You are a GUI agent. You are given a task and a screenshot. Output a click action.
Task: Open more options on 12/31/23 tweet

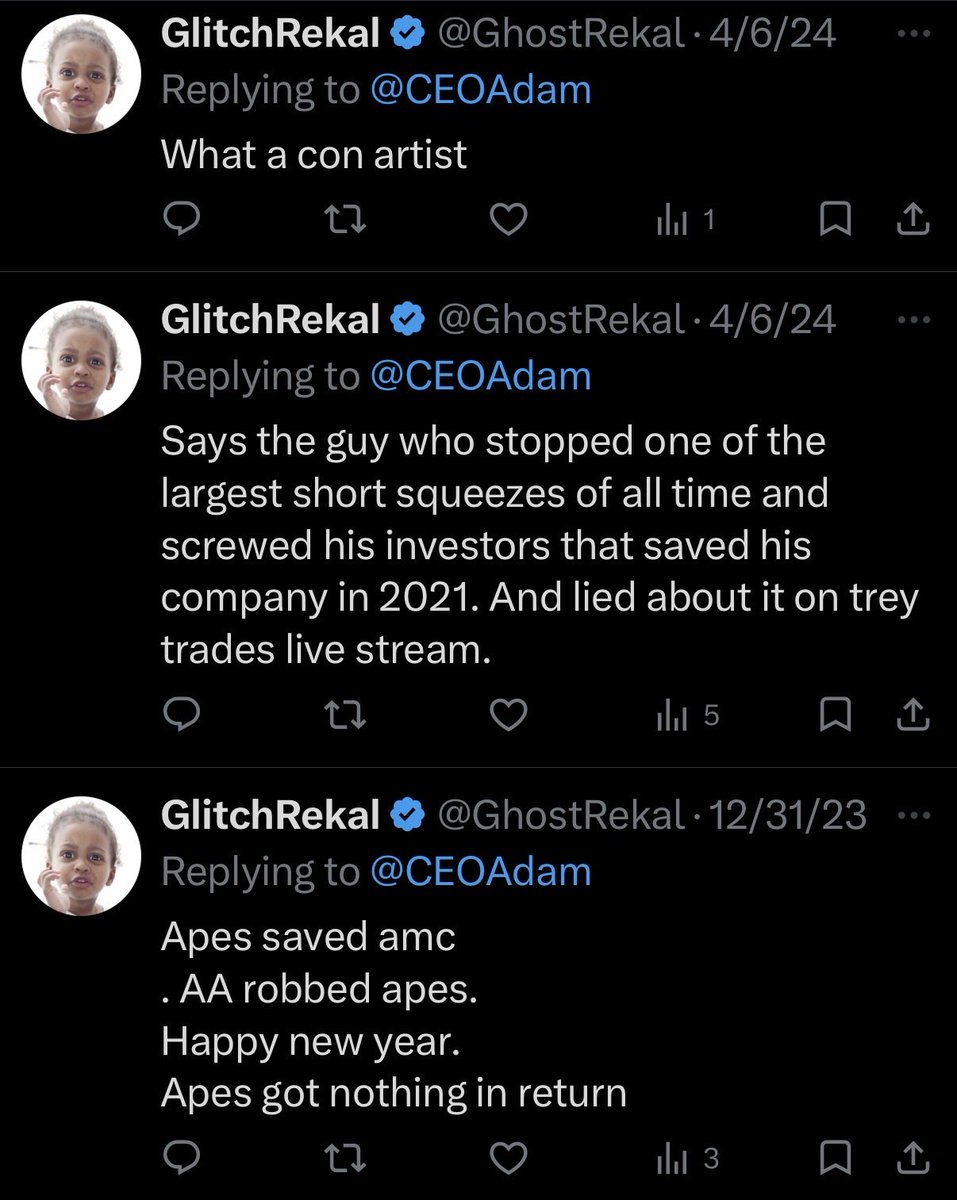click(914, 816)
